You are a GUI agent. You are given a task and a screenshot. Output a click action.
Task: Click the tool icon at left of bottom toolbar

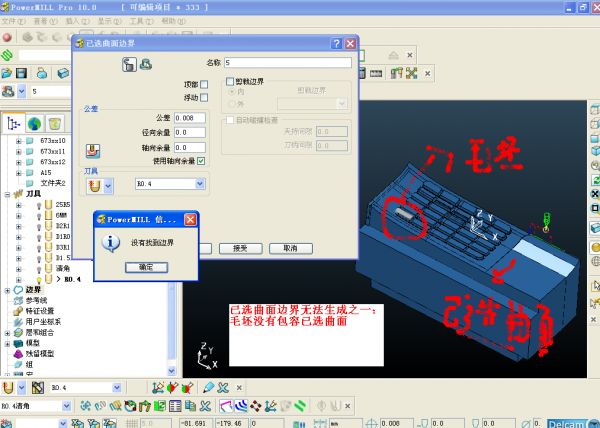point(8,388)
